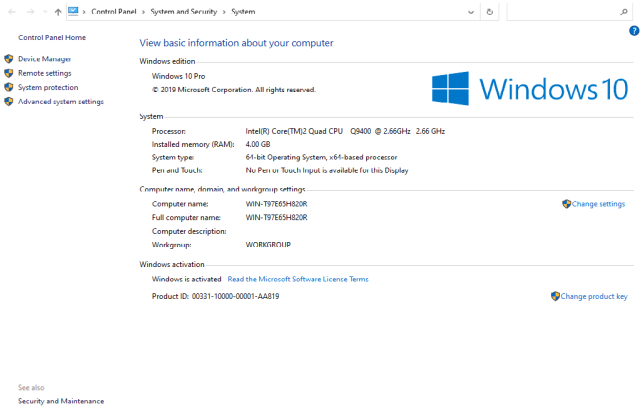Select the Control Panel breadcrumb

point(114,11)
